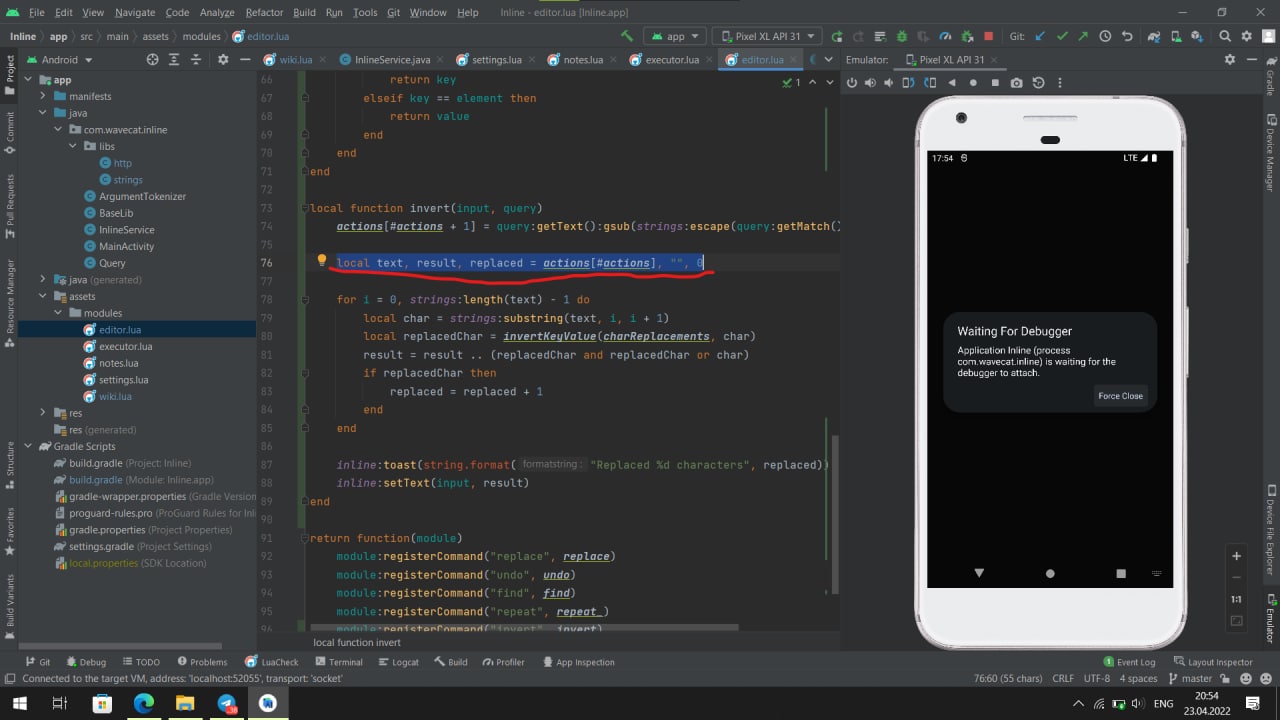Open the Pixel XL API 31 device dropdown
Viewport: 1280px width, 720px height.
(x=767, y=36)
